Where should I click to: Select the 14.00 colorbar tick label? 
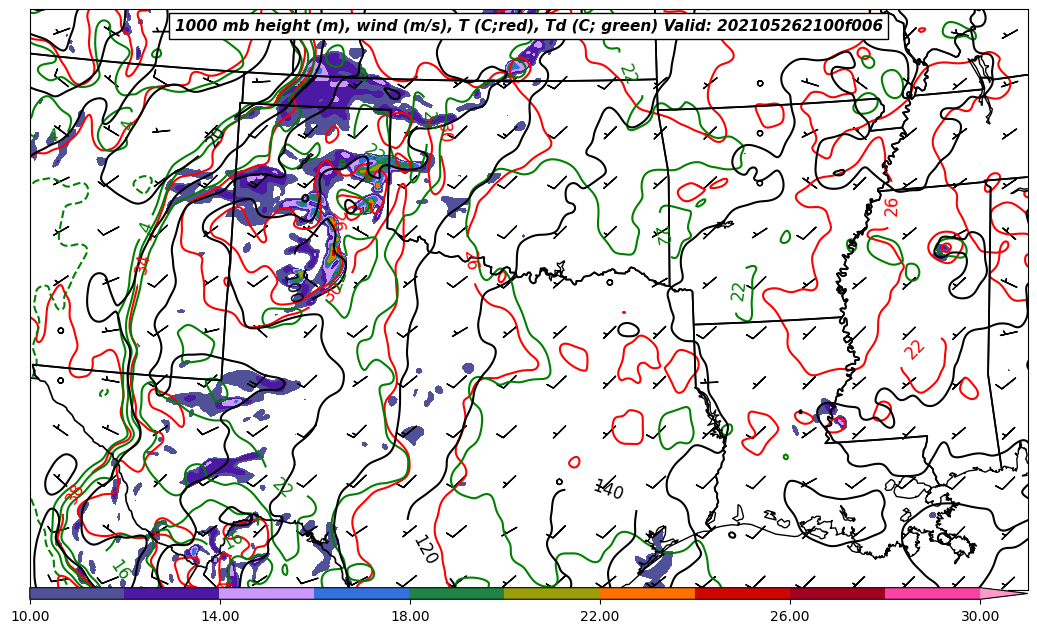coord(220,616)
